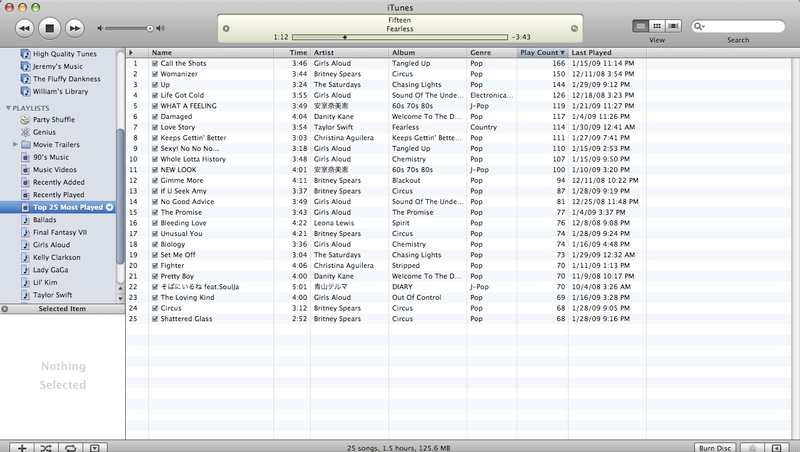
Task: Show or hide artwork viewer button
Action: (92, 447)
